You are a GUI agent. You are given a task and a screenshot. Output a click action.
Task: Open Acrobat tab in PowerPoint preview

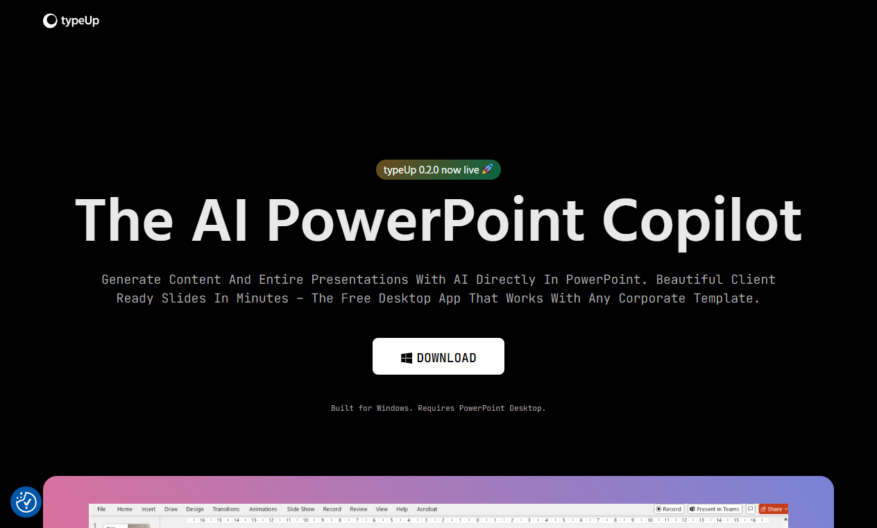pos(427,509)
